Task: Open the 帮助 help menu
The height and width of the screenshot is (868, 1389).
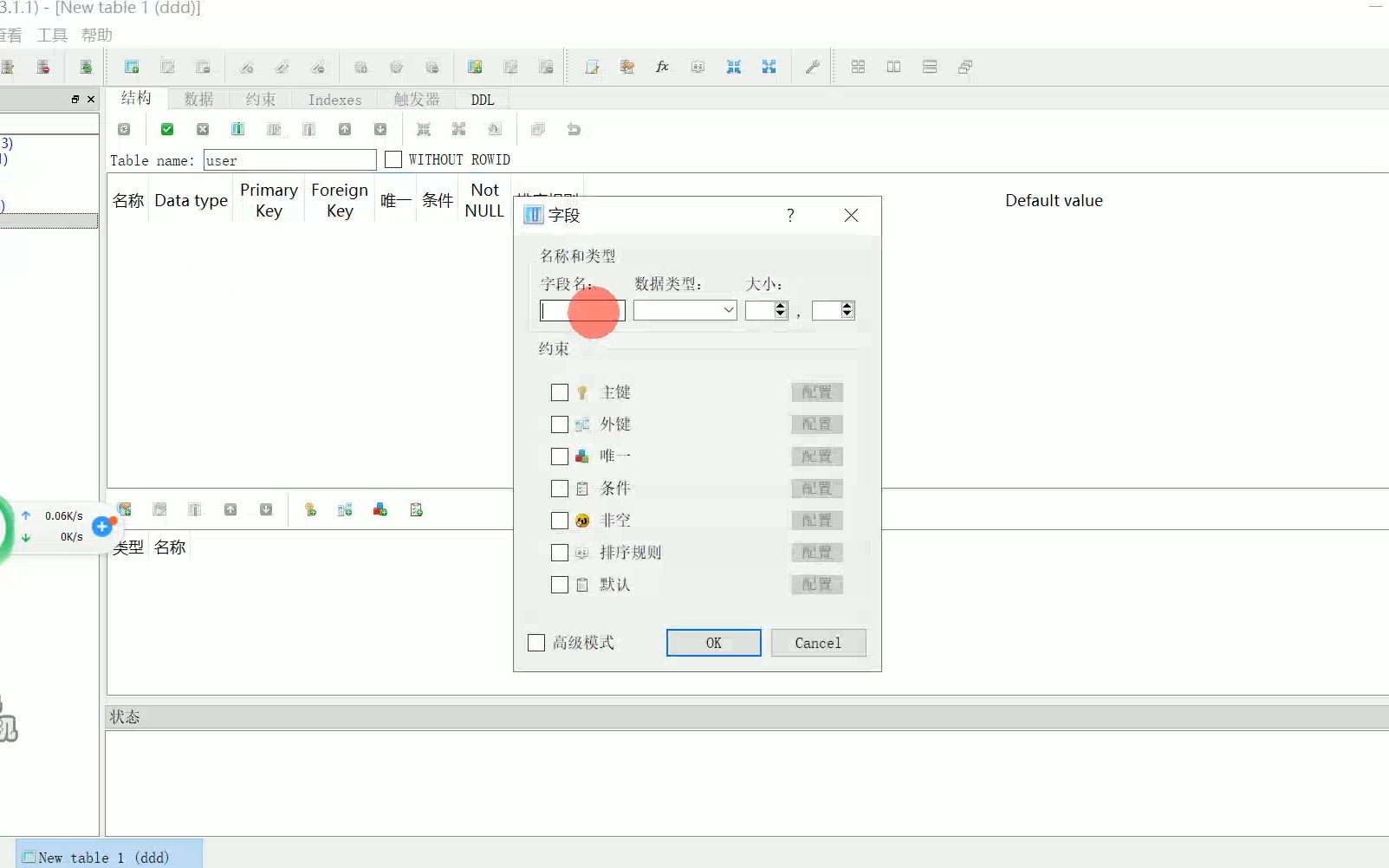Action: pyautogui.click(x=97, y=35)
